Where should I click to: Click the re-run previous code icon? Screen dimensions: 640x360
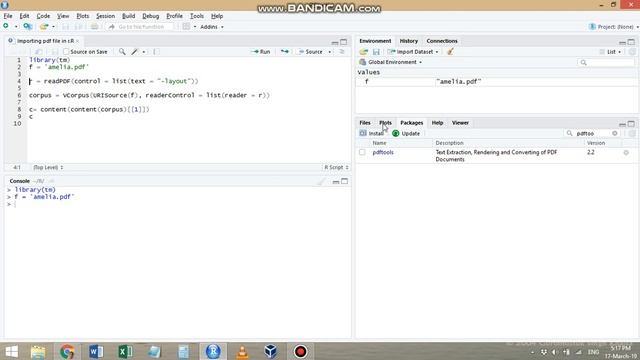pyautogui.click(x=284, y=51)
